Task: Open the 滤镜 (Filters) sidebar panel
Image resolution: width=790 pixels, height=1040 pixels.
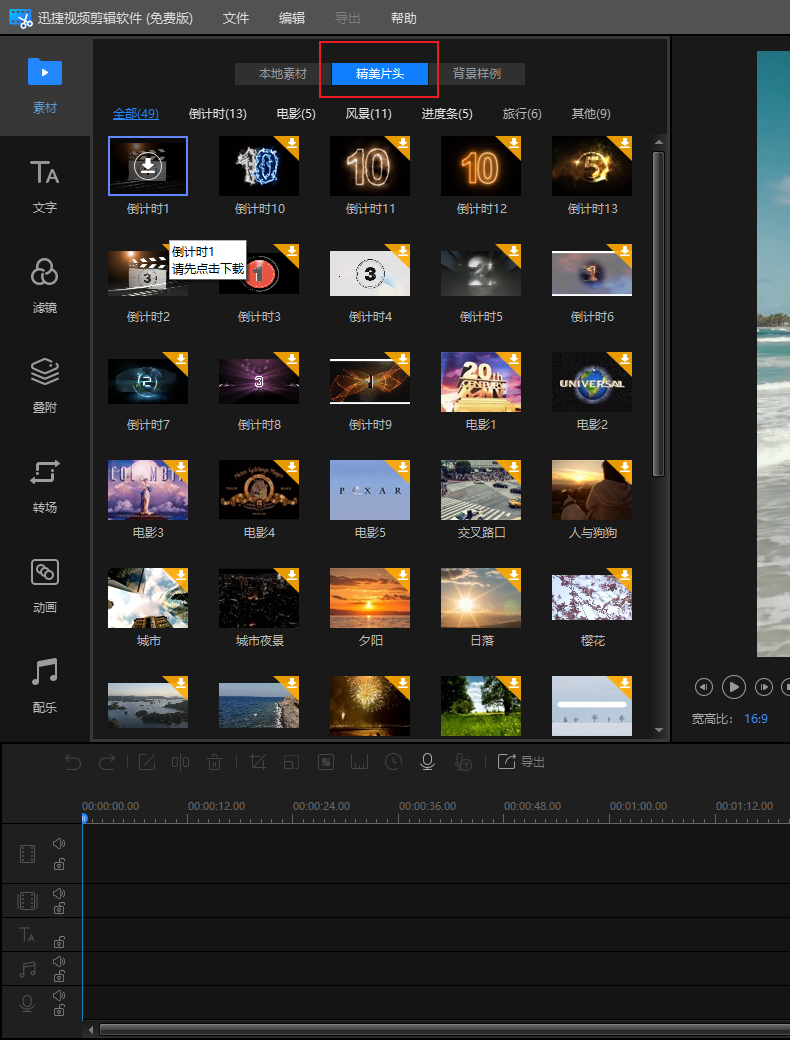Action: click(x=44, y=284)
